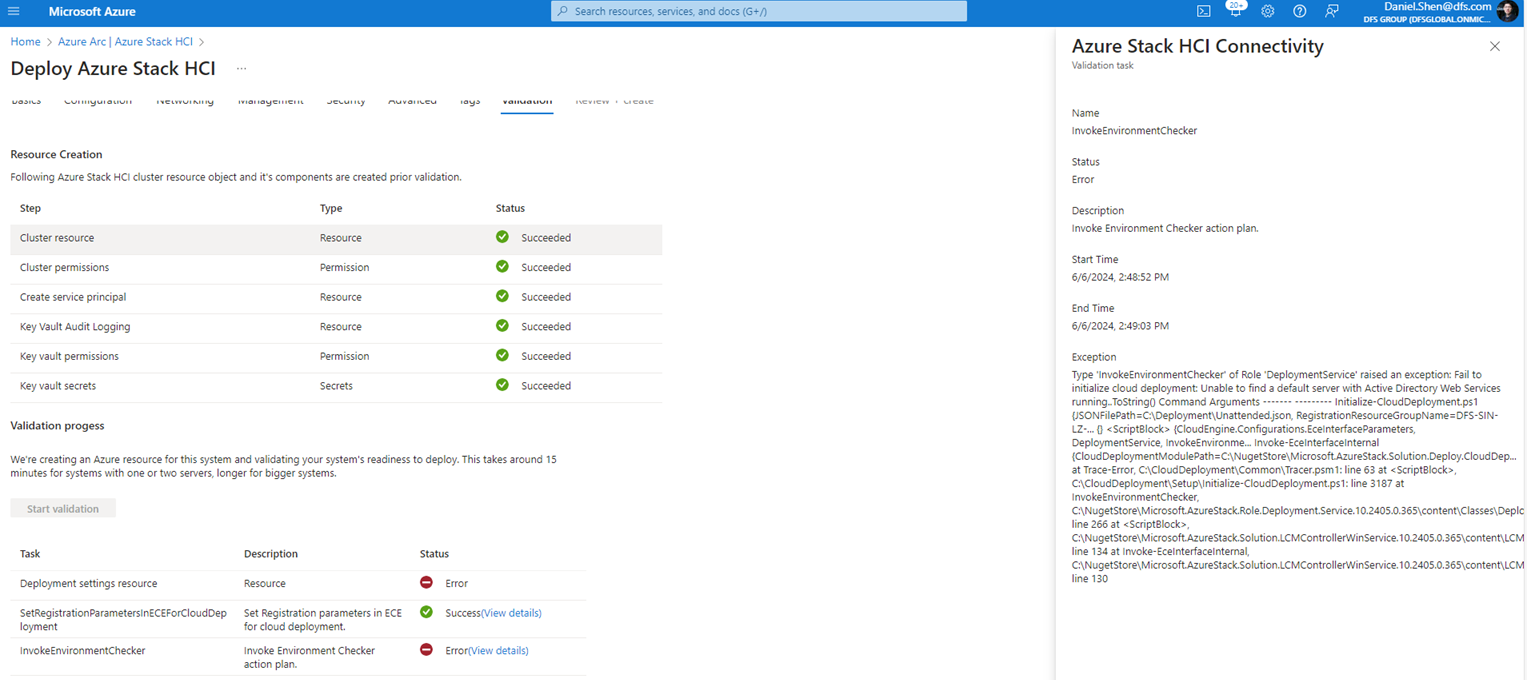Click green check icon for Create service principal
This screenshot has width=1527, height=680.
tap(502, 297)
